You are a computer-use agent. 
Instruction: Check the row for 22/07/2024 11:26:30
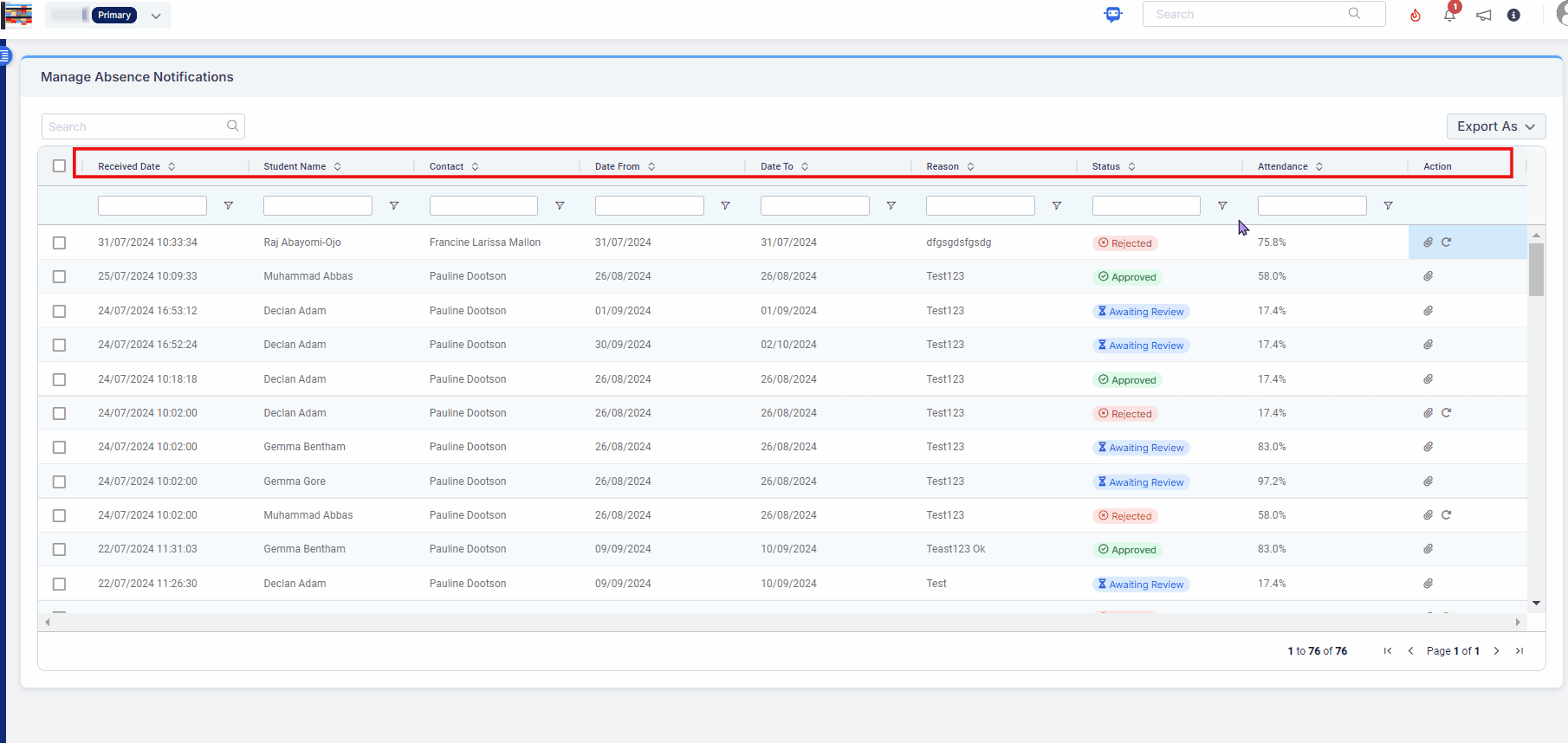click(x=59, y=584)
